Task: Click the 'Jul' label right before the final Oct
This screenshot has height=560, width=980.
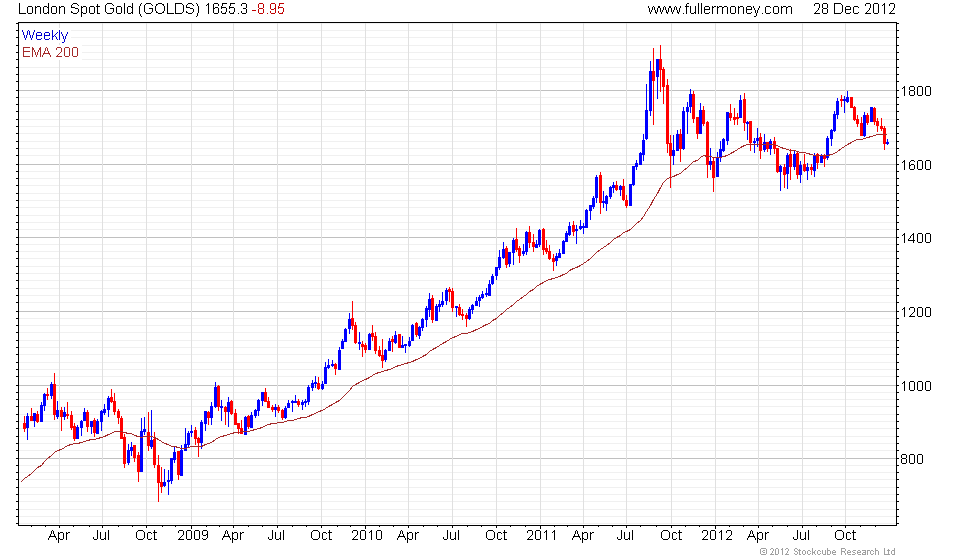Action: point(801,535)
